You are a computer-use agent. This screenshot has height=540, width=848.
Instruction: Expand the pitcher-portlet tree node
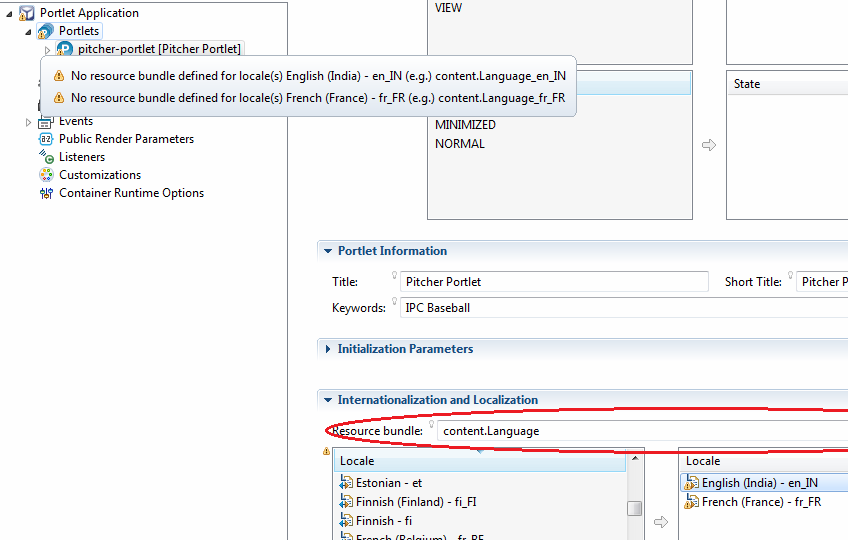[x=47, y=50]
